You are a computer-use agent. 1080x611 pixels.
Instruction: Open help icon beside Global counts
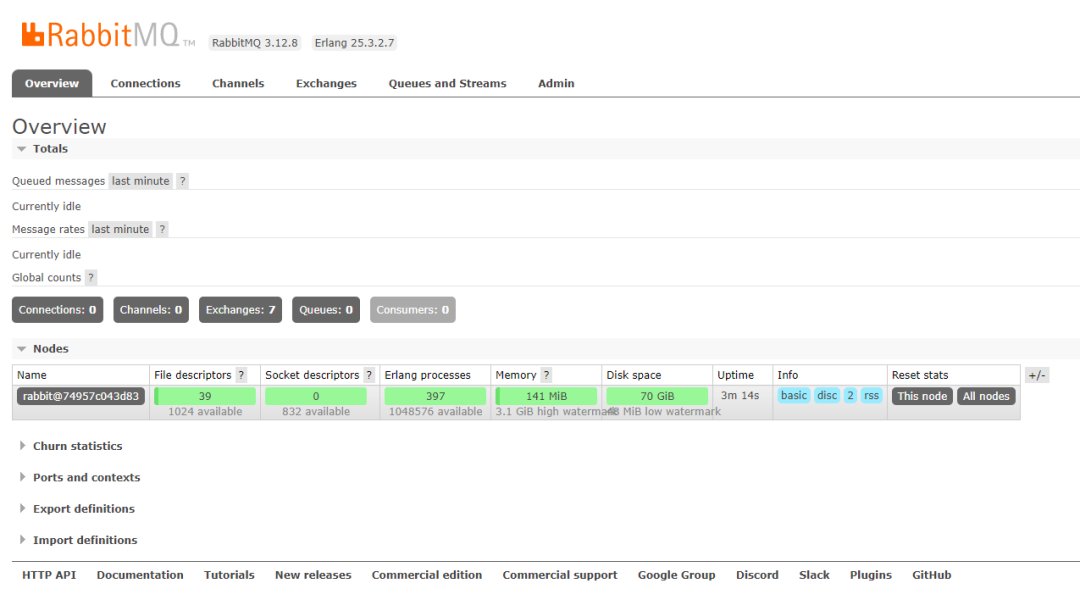coord(91,278)
